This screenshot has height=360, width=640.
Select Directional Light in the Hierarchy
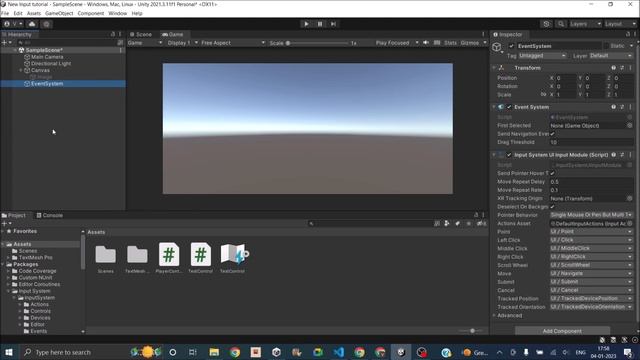(x=51, y=63)
